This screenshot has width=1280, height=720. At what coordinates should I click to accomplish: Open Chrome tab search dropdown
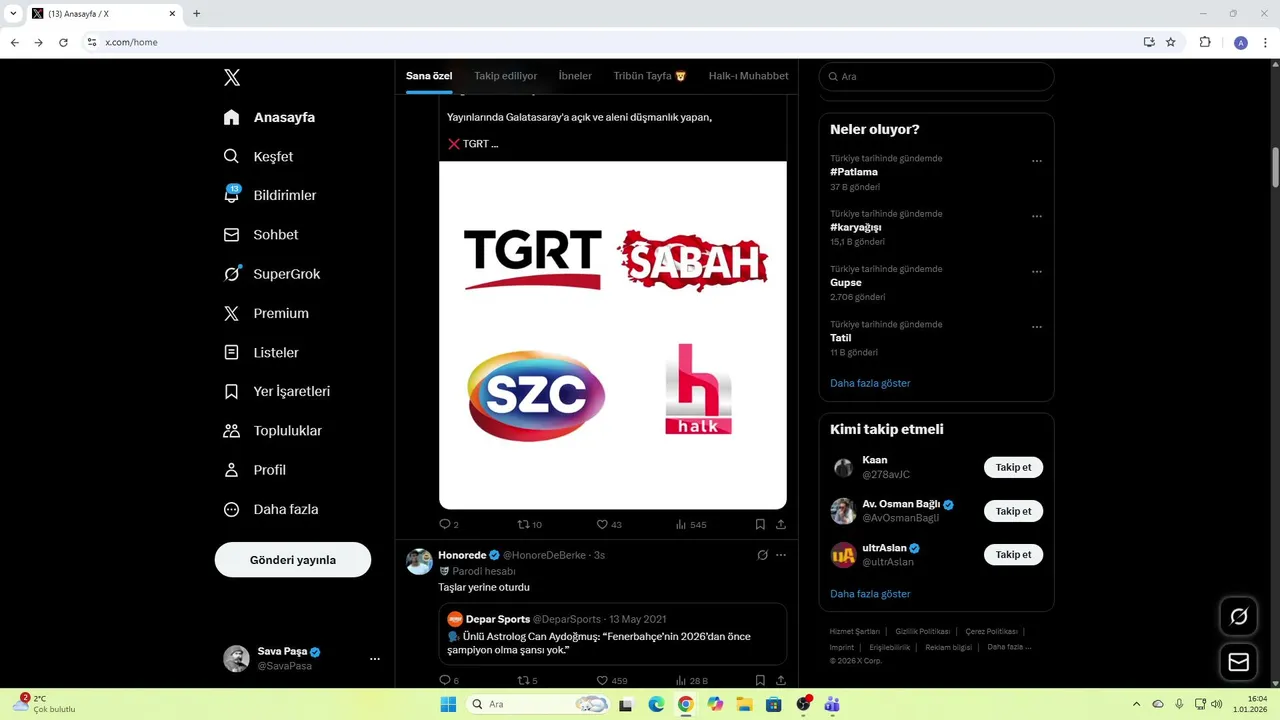(x=13, y=14)
